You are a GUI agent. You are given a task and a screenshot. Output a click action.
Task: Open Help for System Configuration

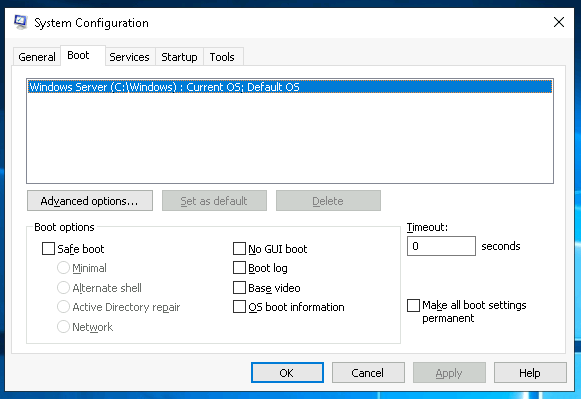[x=530, y=372]
